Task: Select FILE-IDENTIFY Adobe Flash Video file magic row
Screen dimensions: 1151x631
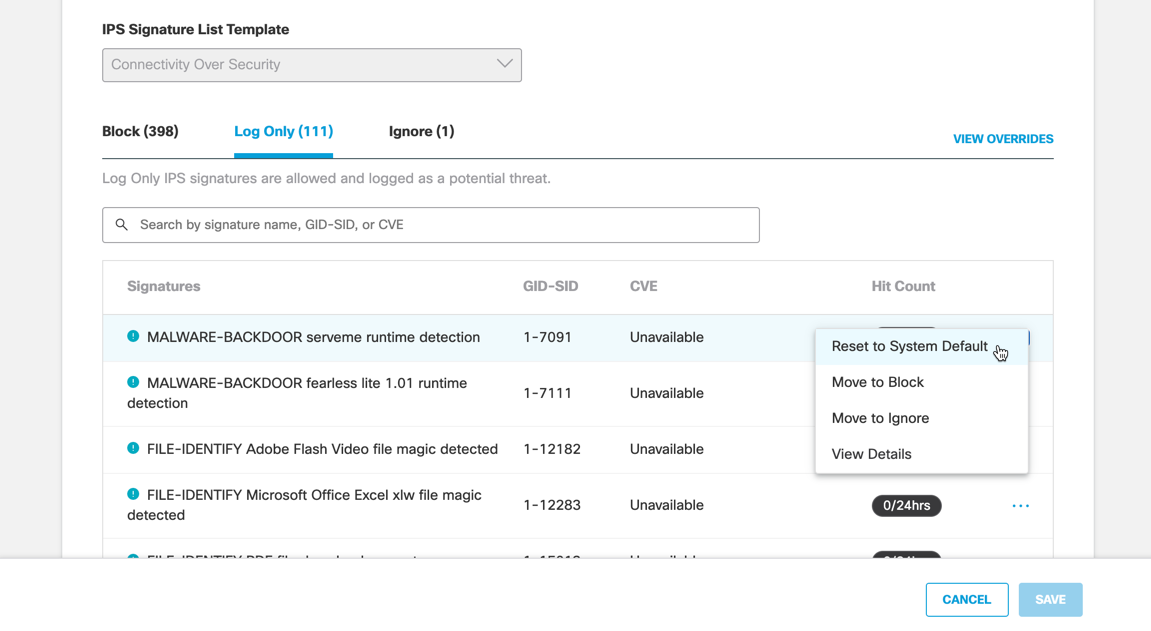Action: pos(322,449)
